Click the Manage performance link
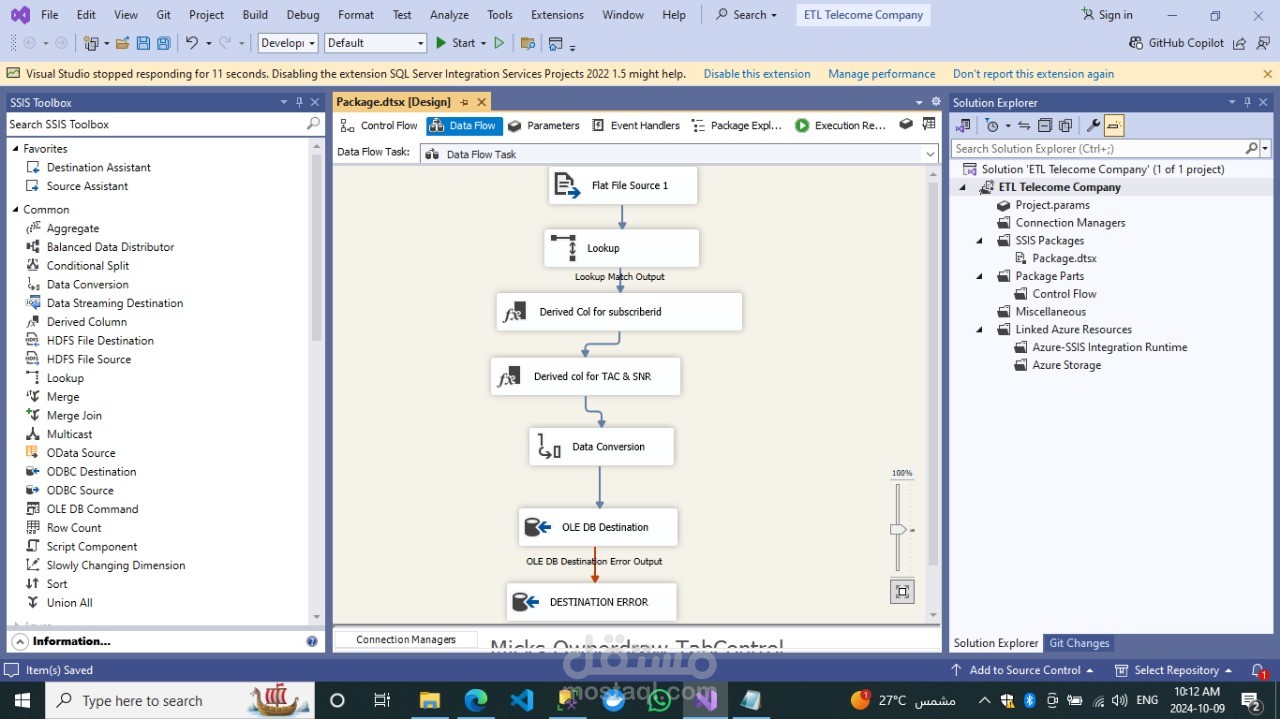This screenshot has width=1280, height=719. pyautogui.click(x=882, y=74)
